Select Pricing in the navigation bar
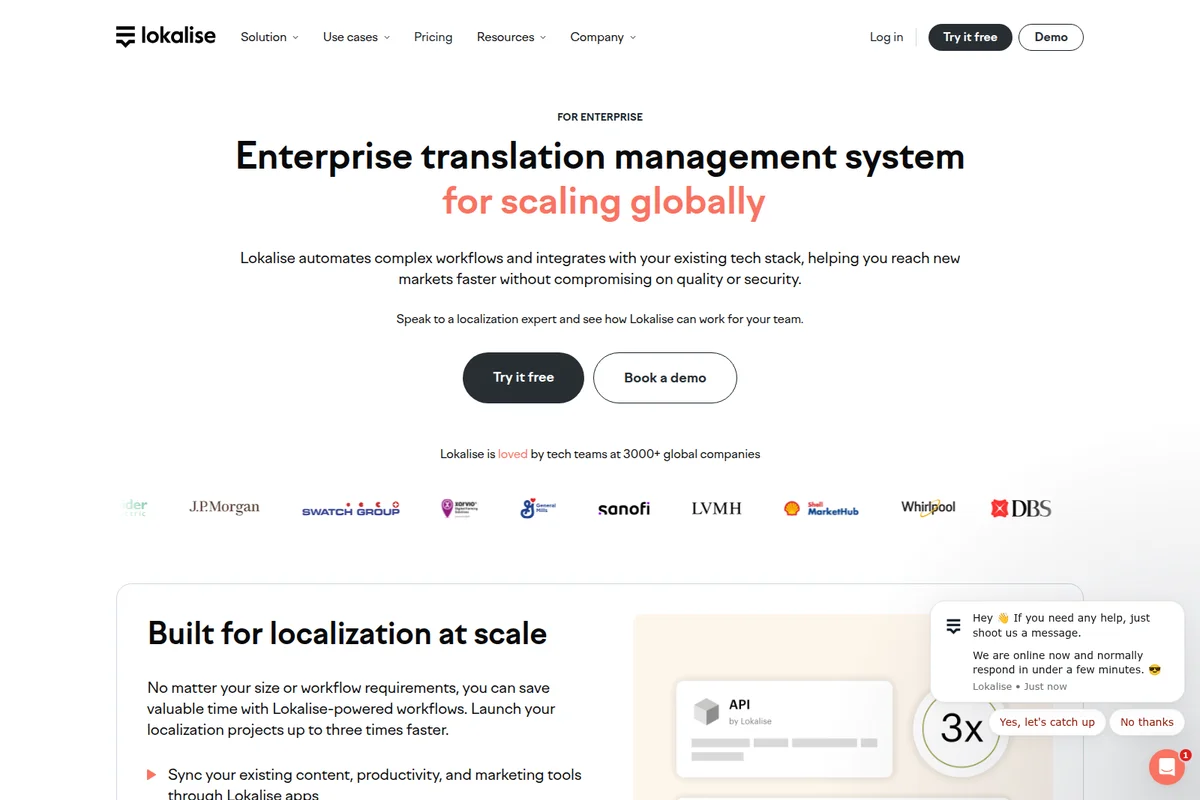 pyautogui.click(x=433, y=37)
